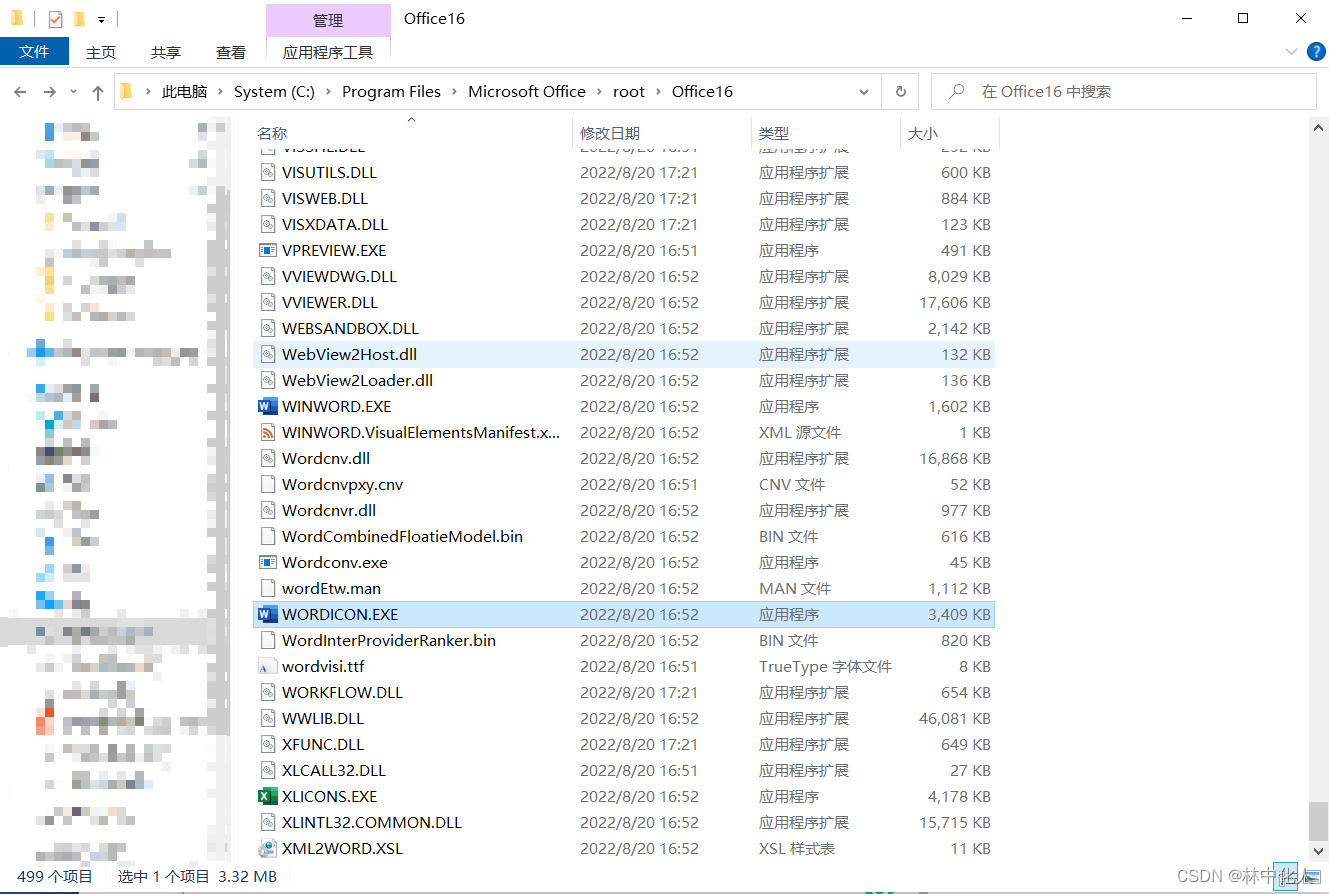
Task: Navigate to Program Files in address bar
Action: 391,91
